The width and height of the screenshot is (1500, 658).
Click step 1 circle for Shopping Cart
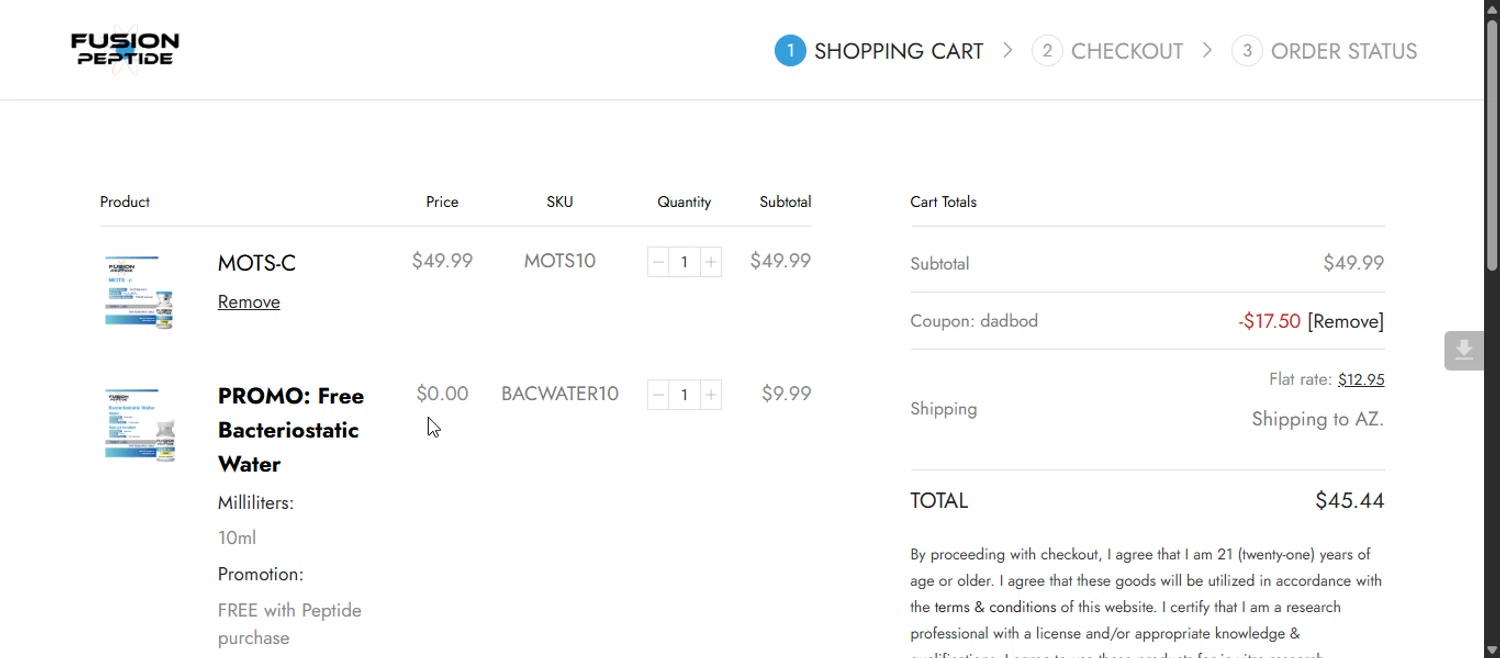click(790, 51)
